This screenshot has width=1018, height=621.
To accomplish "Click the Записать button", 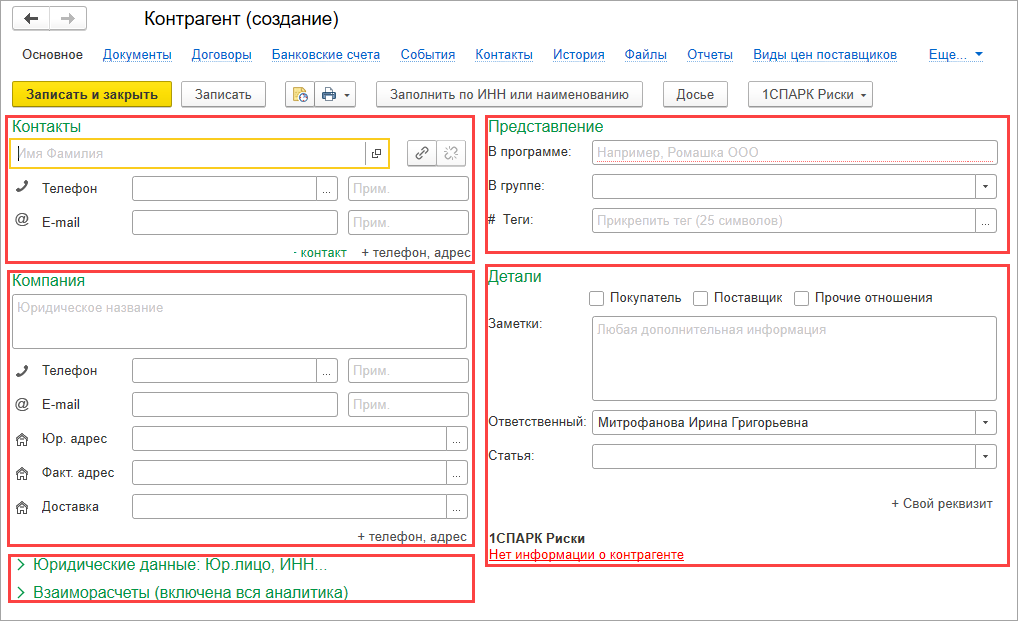I will point(223,95).
